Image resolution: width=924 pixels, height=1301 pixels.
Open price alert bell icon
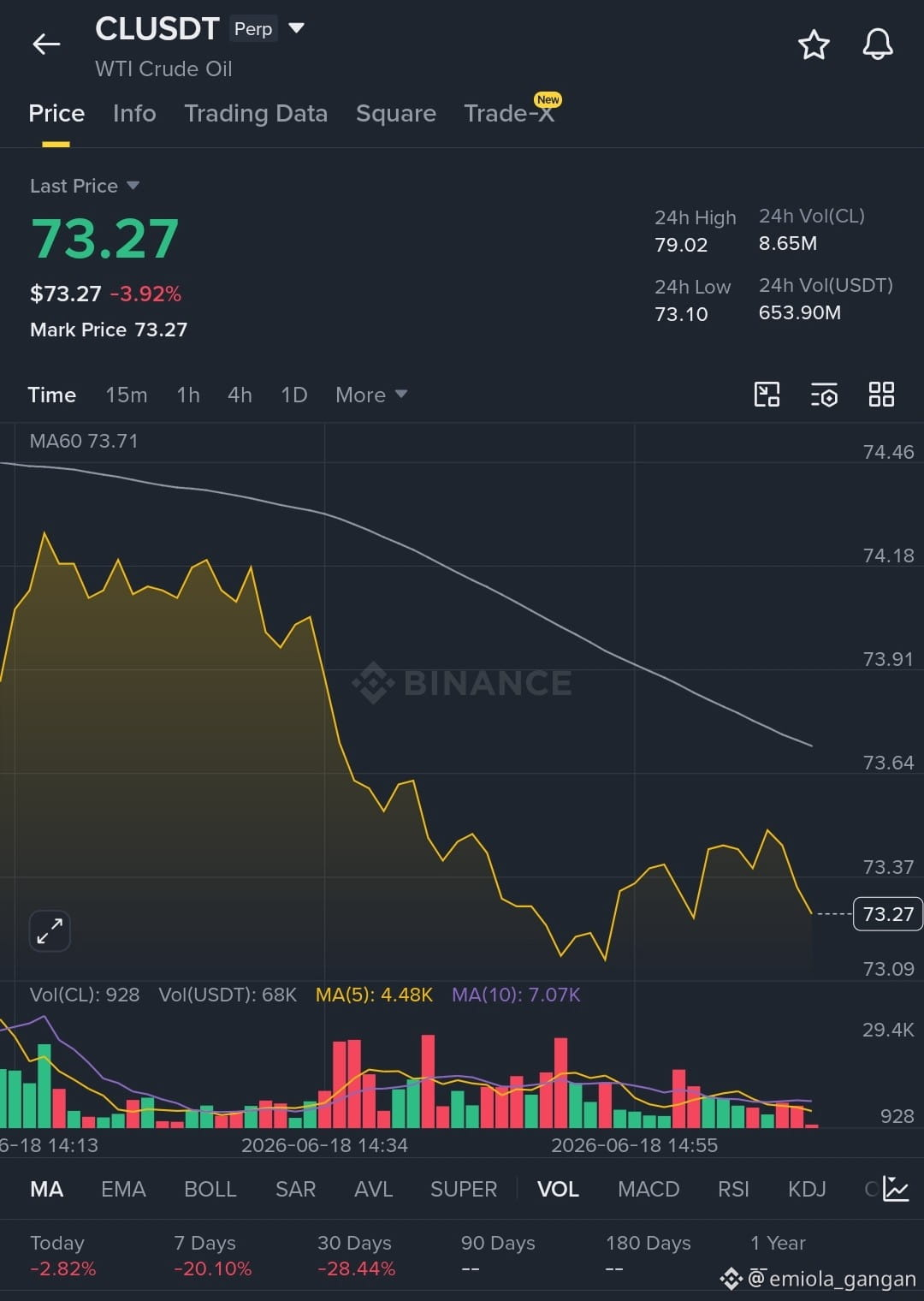(877, 45)
